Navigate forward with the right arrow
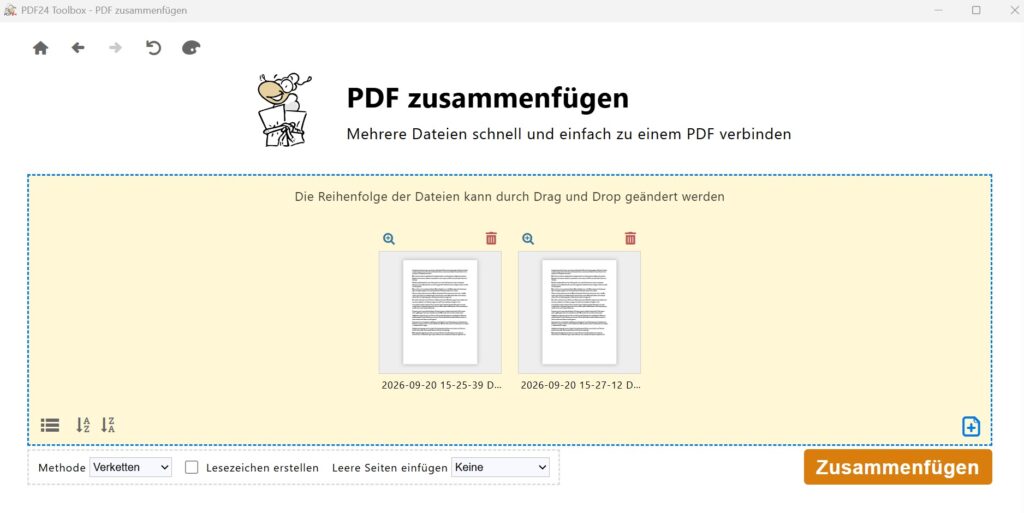 pos(116,48)
